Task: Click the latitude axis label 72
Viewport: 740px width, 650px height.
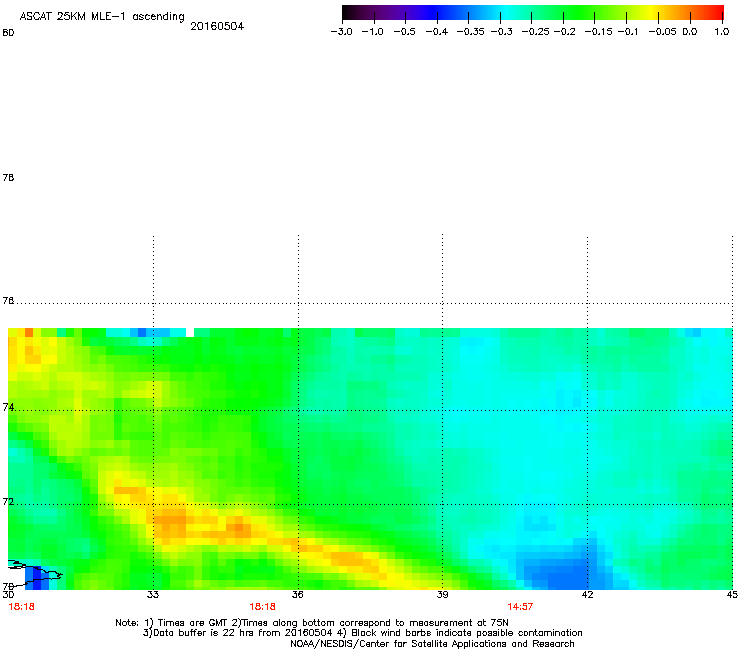Action: pos(8,501)
